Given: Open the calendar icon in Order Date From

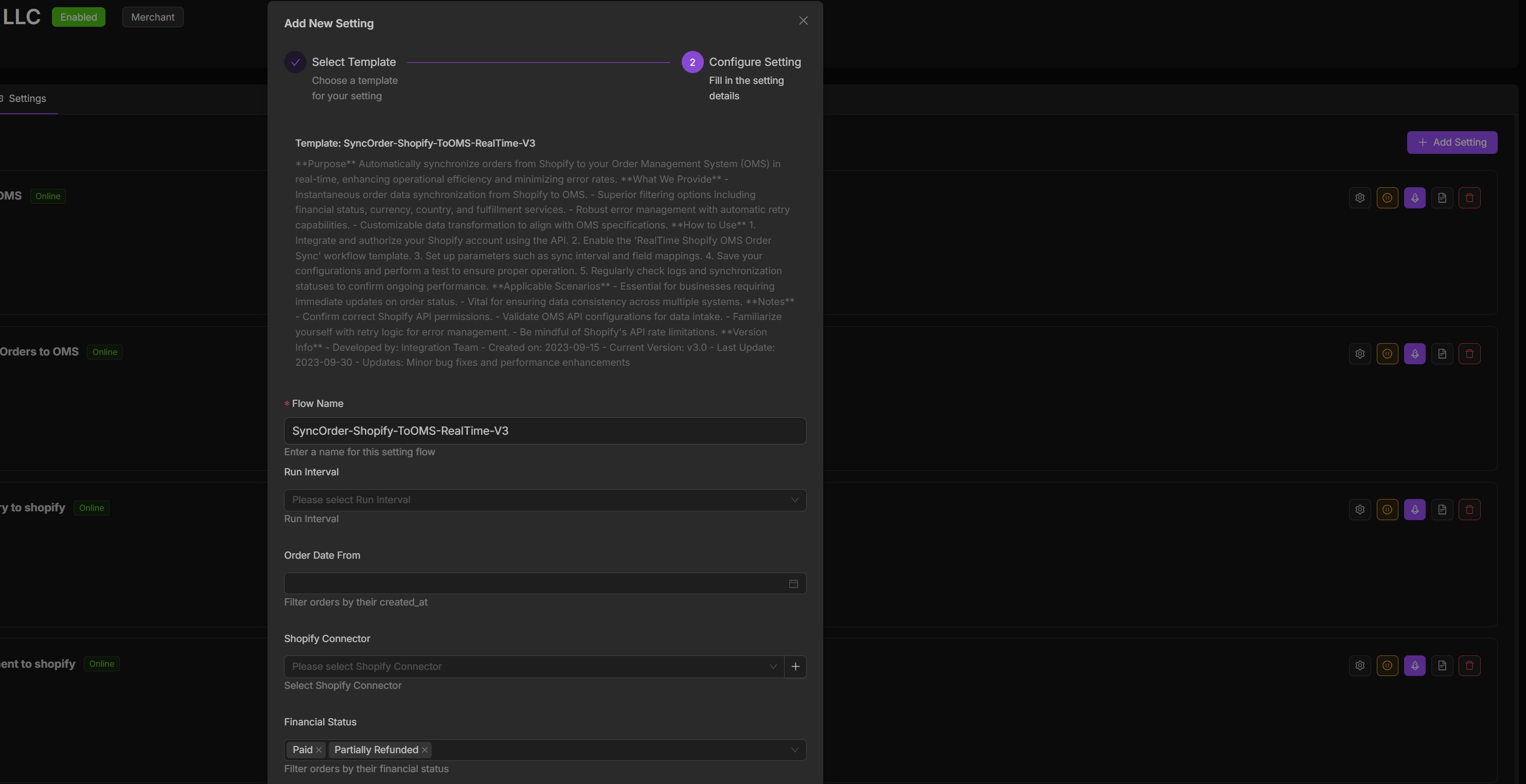Looking at the screenshot, I should click(793, 583).
